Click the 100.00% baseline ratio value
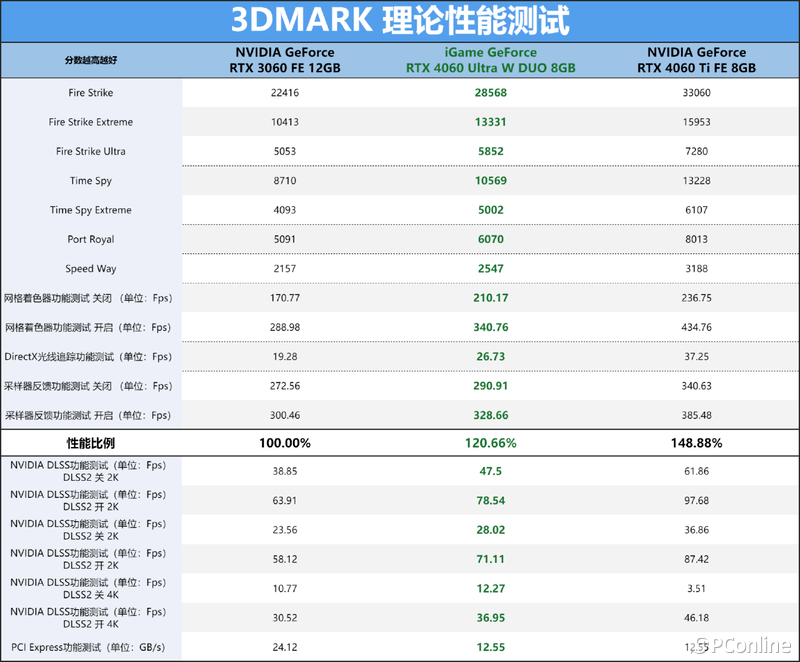800x662 pixels. click(285, 443)
